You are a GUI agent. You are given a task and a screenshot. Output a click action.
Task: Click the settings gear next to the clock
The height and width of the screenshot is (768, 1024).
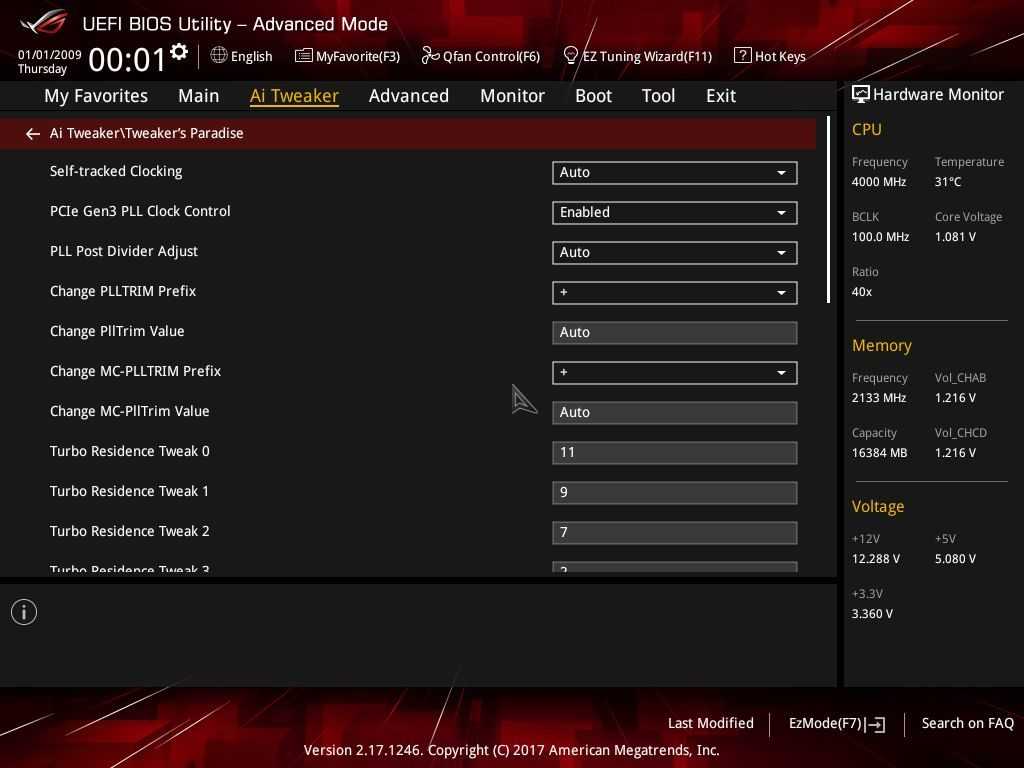point(179,52)
